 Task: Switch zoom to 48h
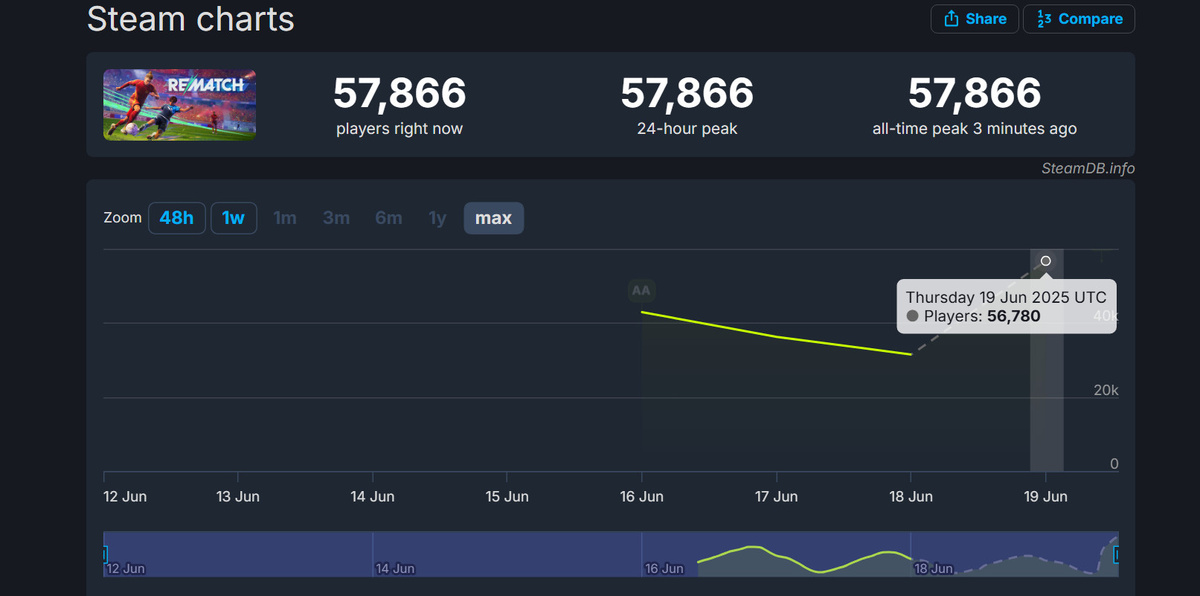[x=177, y=218]
